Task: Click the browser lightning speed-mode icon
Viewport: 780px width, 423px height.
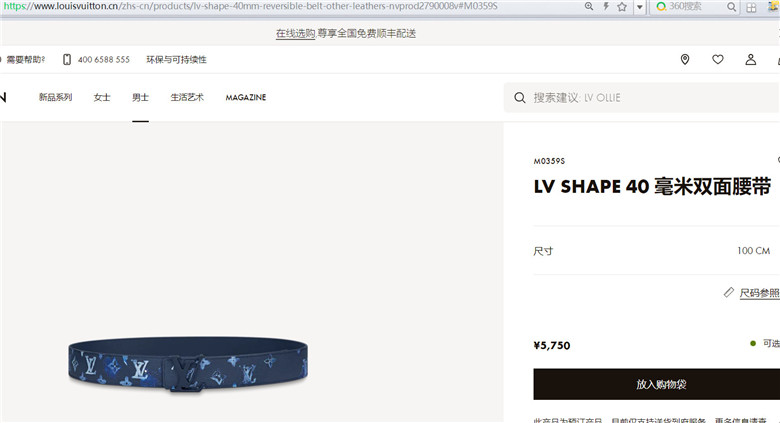Action: (x=606, y=6)
